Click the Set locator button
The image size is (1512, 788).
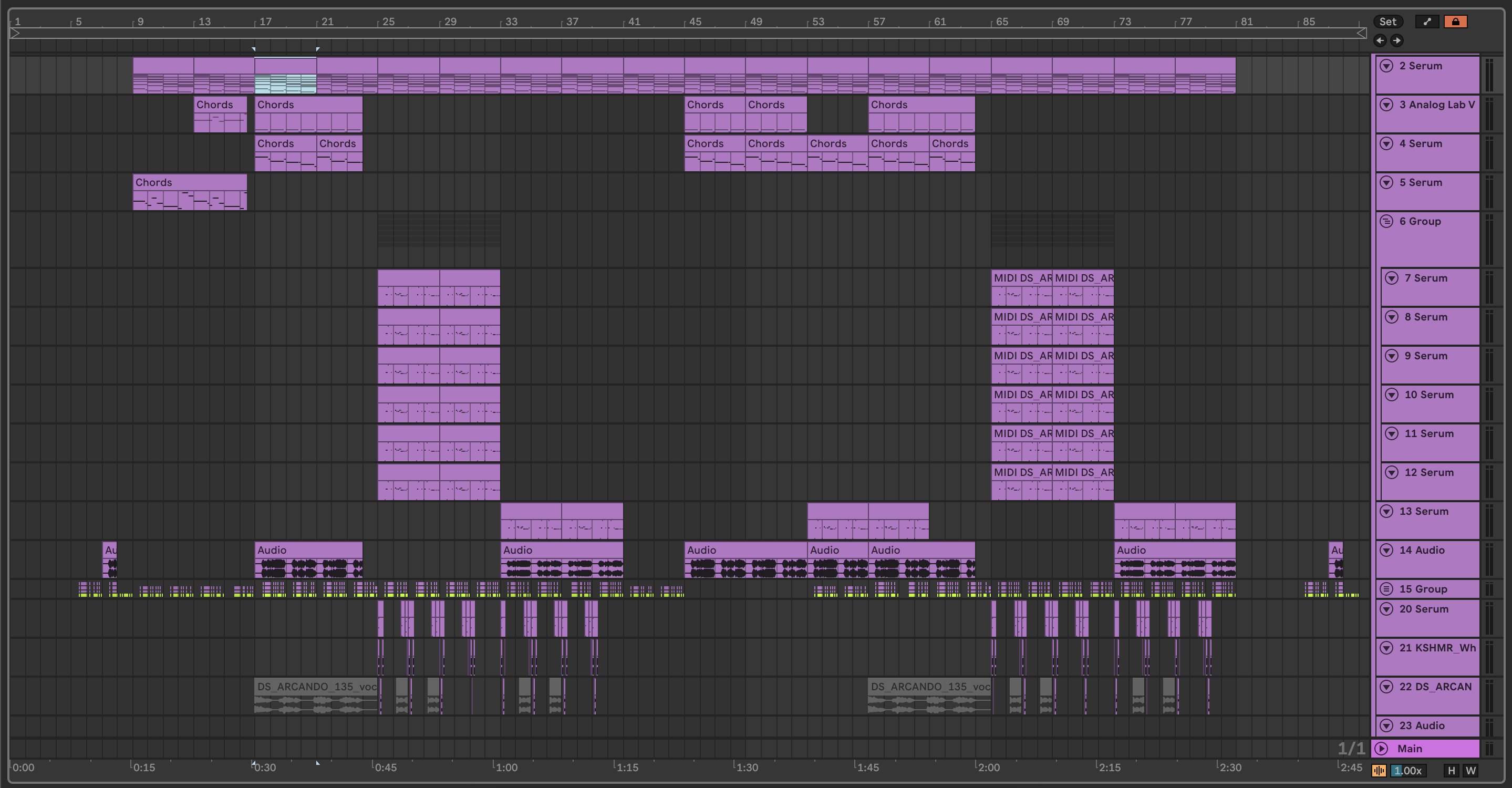pyautogui.click(x=1387, y=22)
